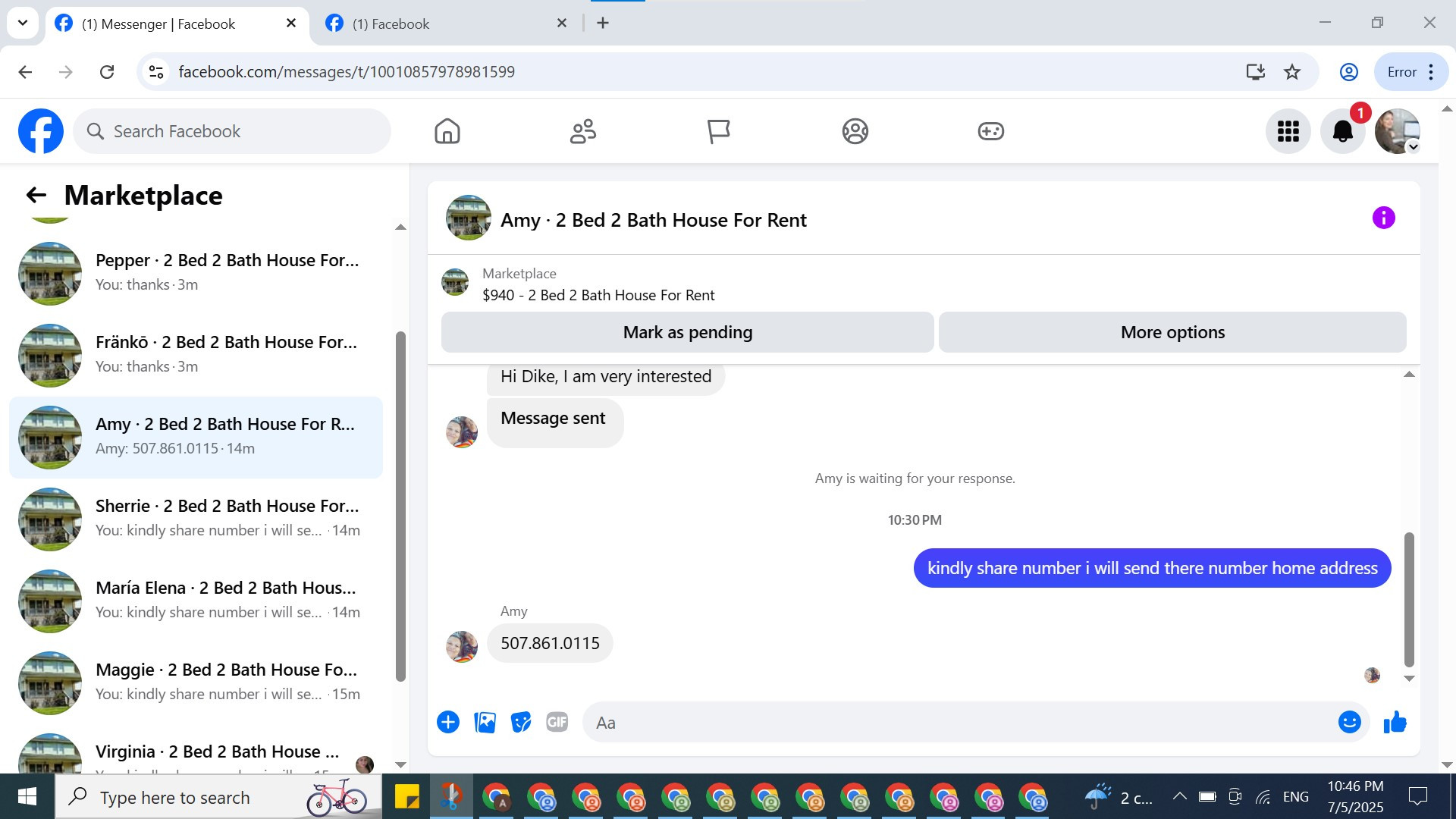This screenshot has height=819, width=1456.
Task: Open the Friends icon in top navigation
Action: 582,131
